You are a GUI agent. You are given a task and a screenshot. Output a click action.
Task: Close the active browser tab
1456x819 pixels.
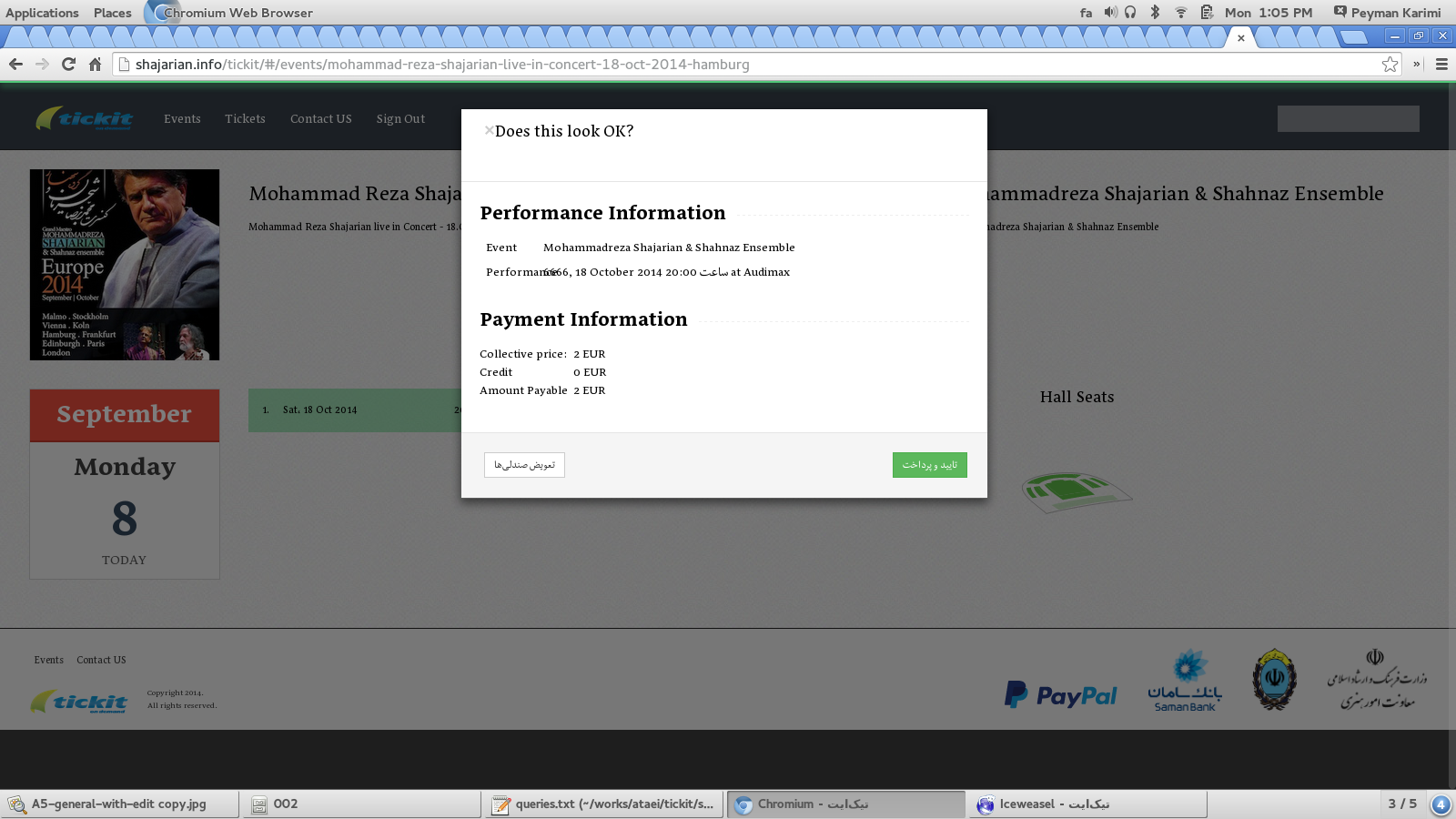coord(1240,38)
